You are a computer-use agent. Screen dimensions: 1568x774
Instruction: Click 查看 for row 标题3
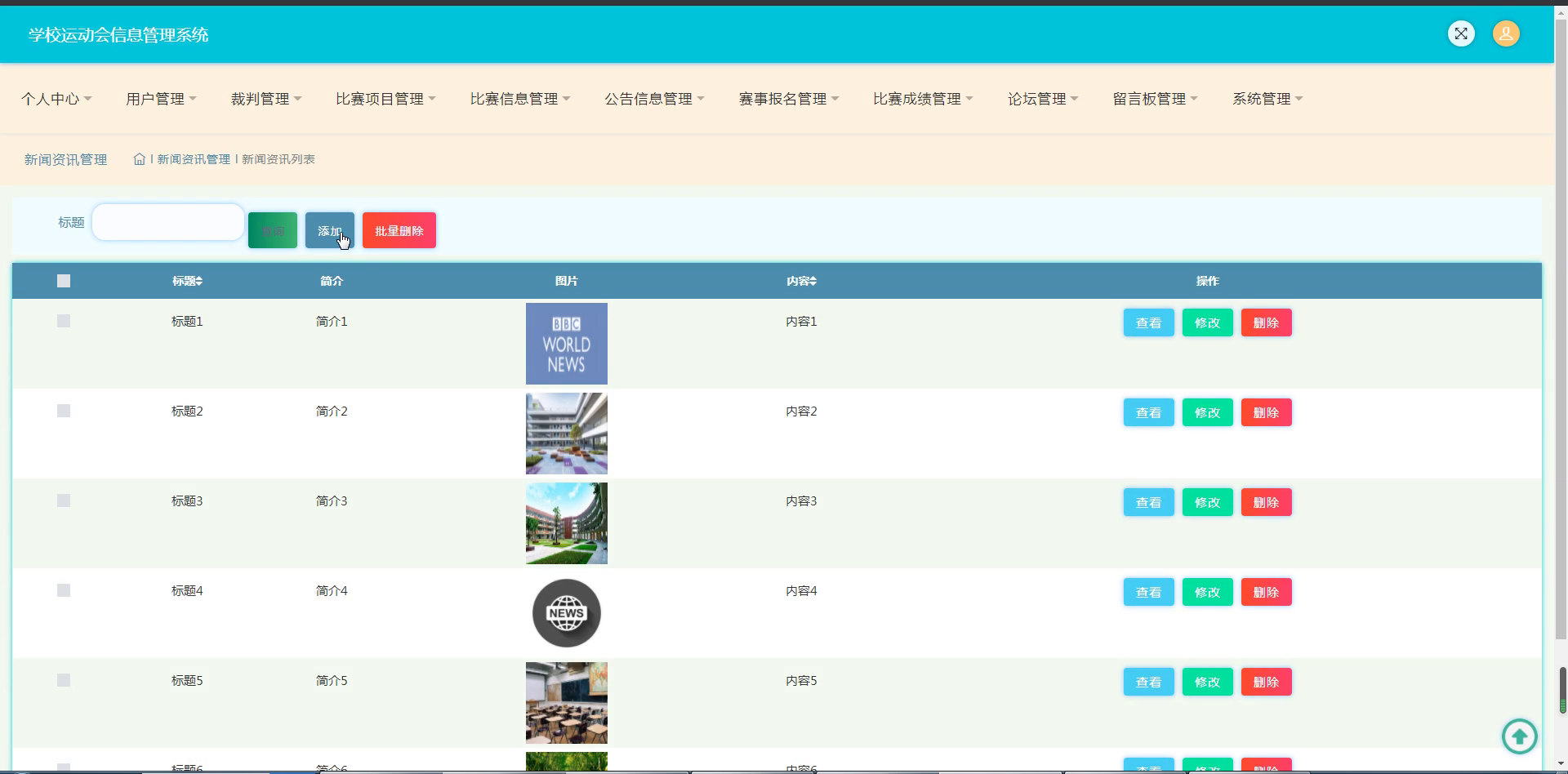[x=1149, y=502]
